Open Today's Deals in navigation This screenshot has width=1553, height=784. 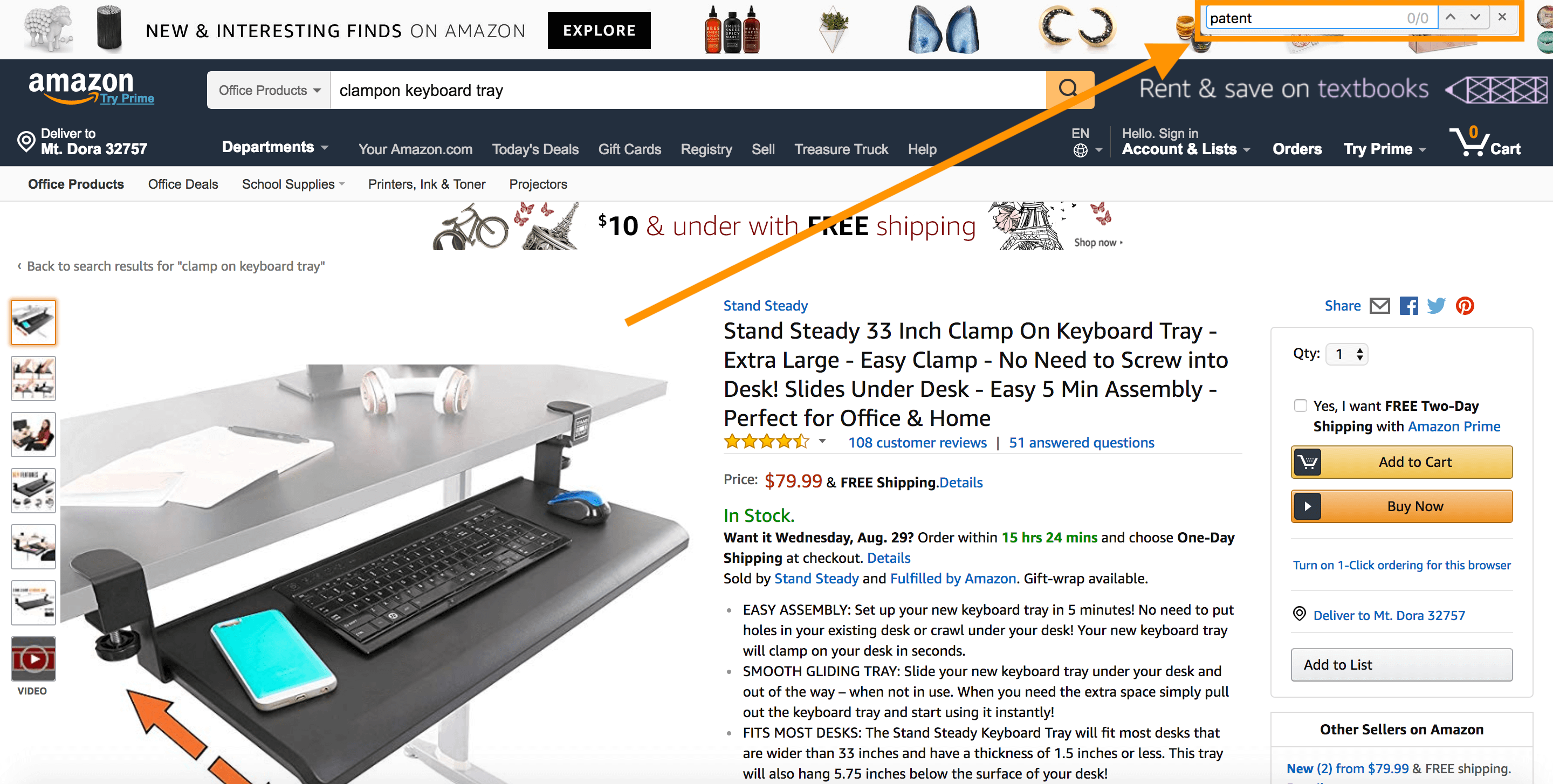click(x=535, y=149)
